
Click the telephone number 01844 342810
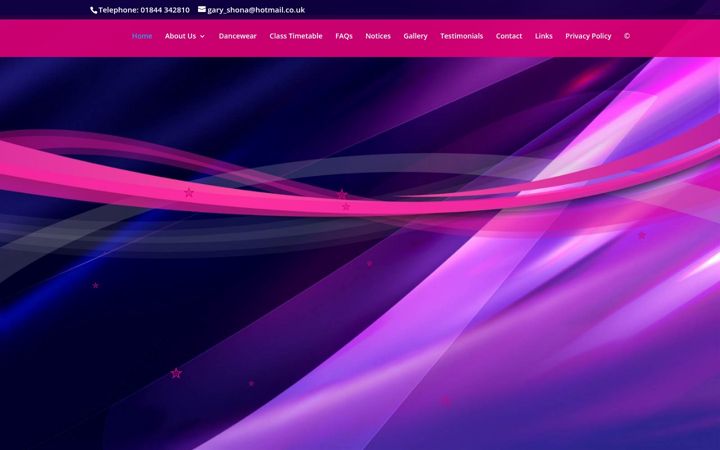point(165,10)
